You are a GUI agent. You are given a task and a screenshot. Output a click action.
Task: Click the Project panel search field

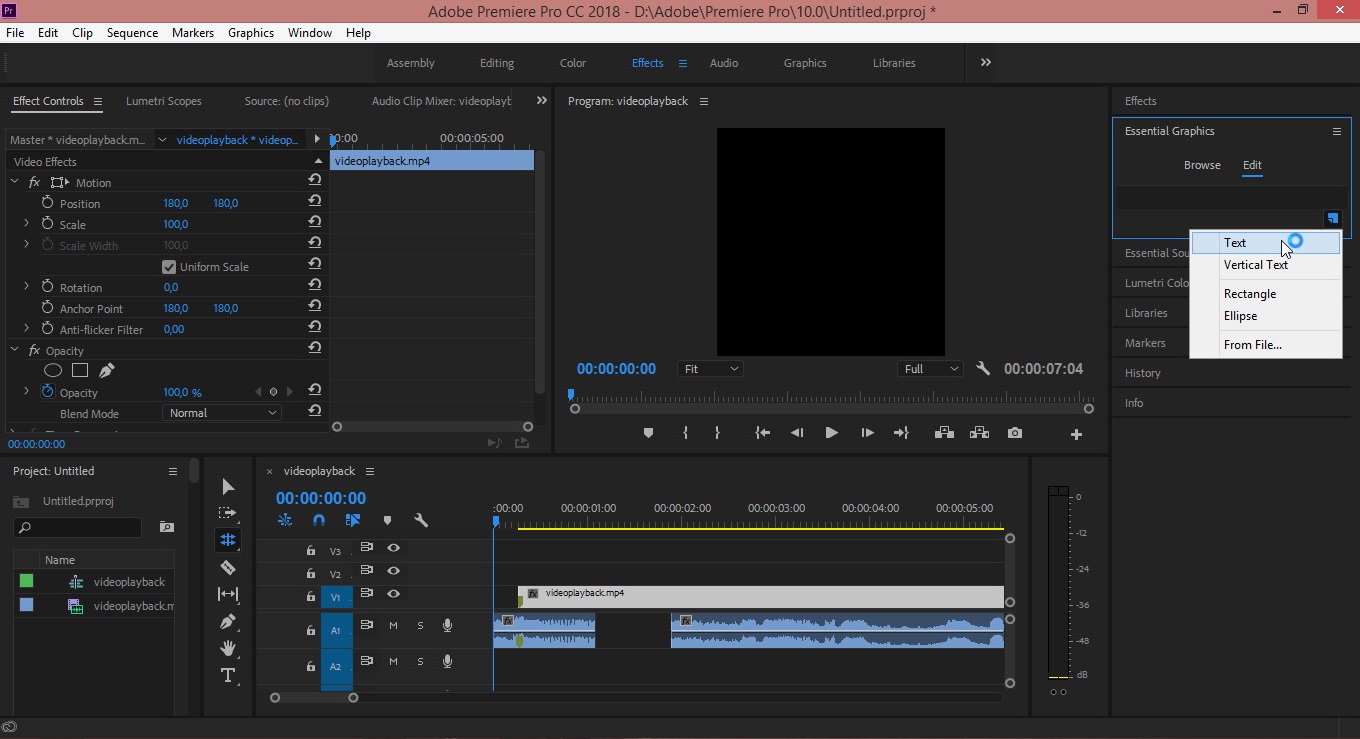(78, 527)
